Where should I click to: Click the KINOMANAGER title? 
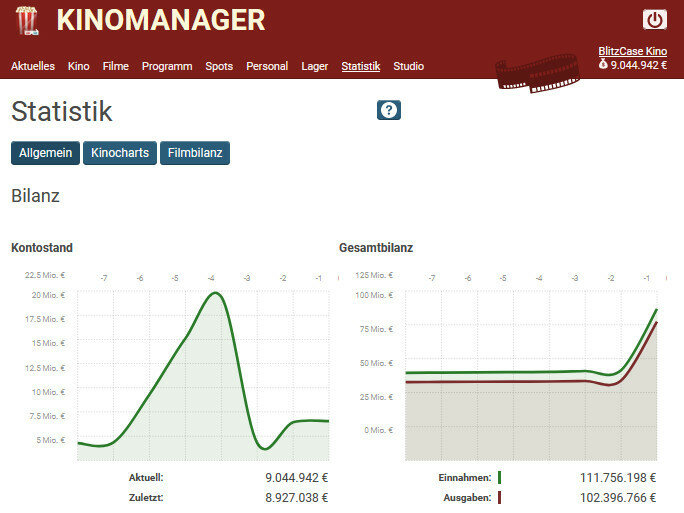click(x=161, y=20)
